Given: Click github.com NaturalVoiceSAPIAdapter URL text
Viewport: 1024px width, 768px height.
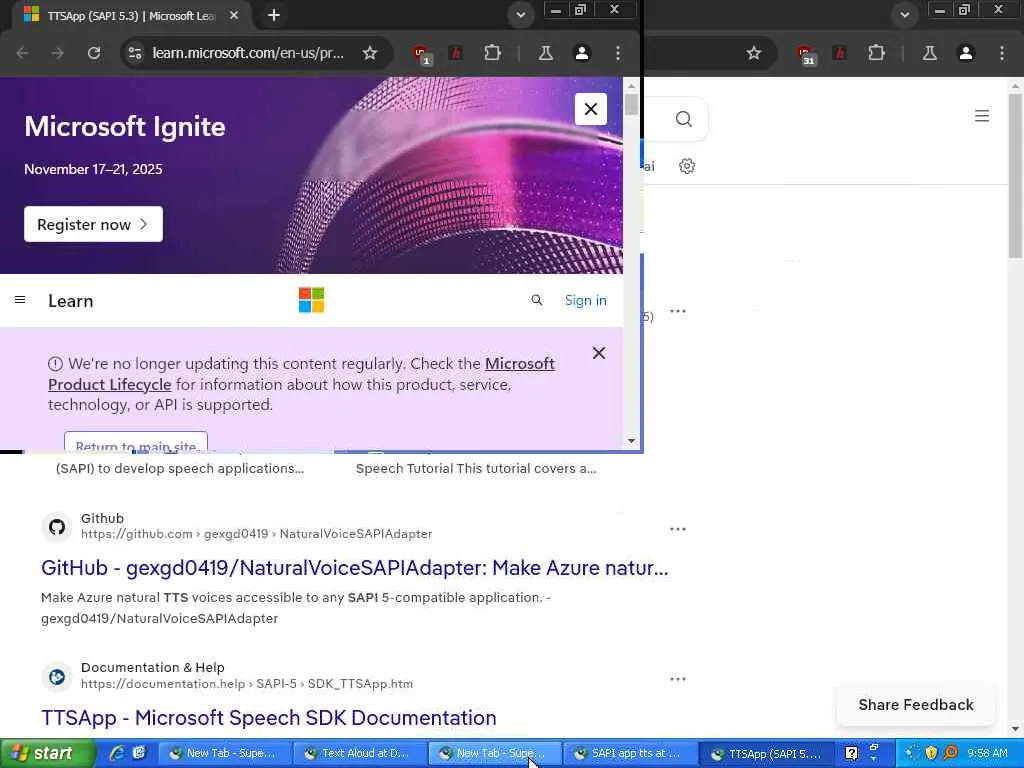Looking at the screenshot, I should (257, 534).
